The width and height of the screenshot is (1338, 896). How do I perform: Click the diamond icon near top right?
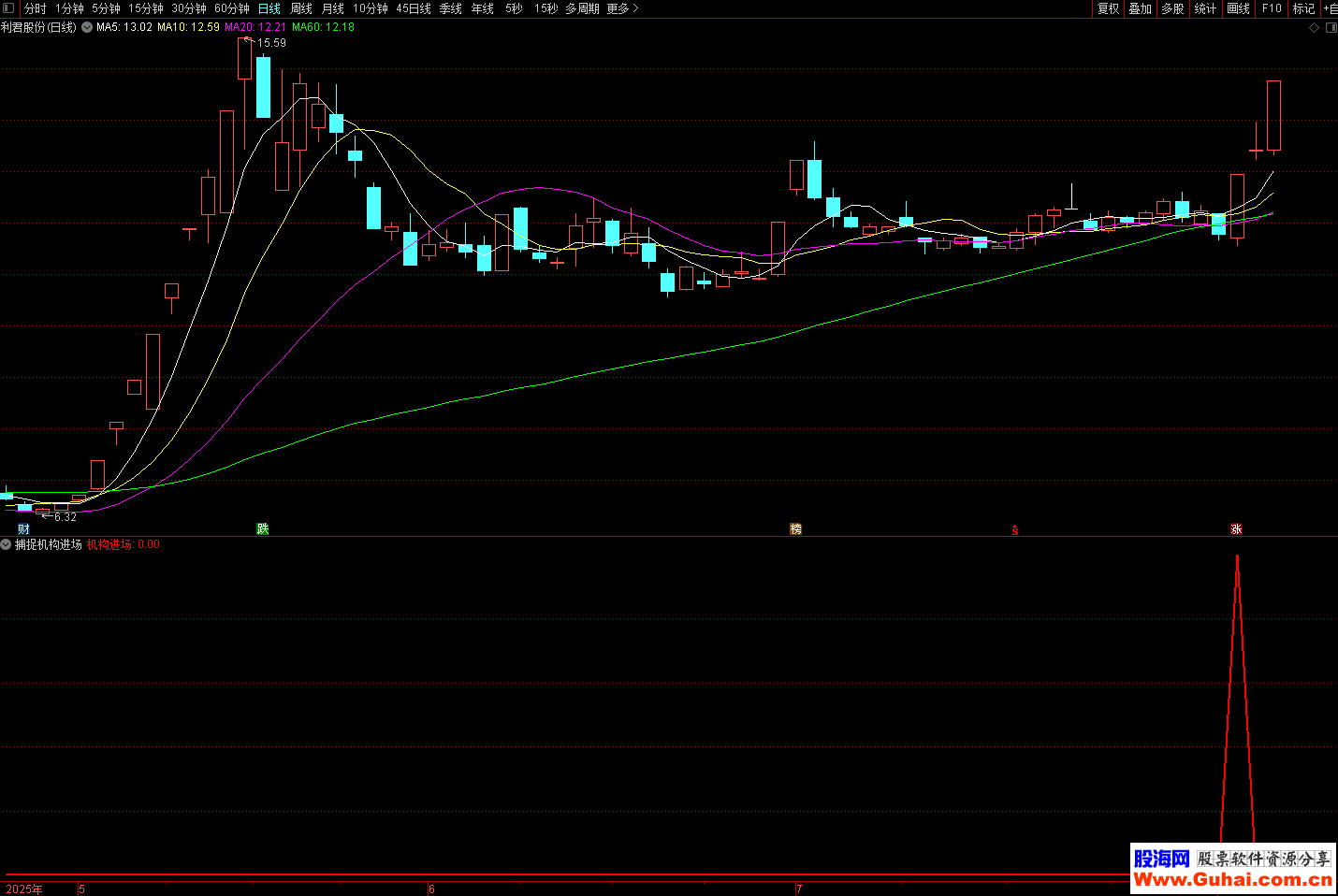pyautogui.click(x=1314, y=28)
